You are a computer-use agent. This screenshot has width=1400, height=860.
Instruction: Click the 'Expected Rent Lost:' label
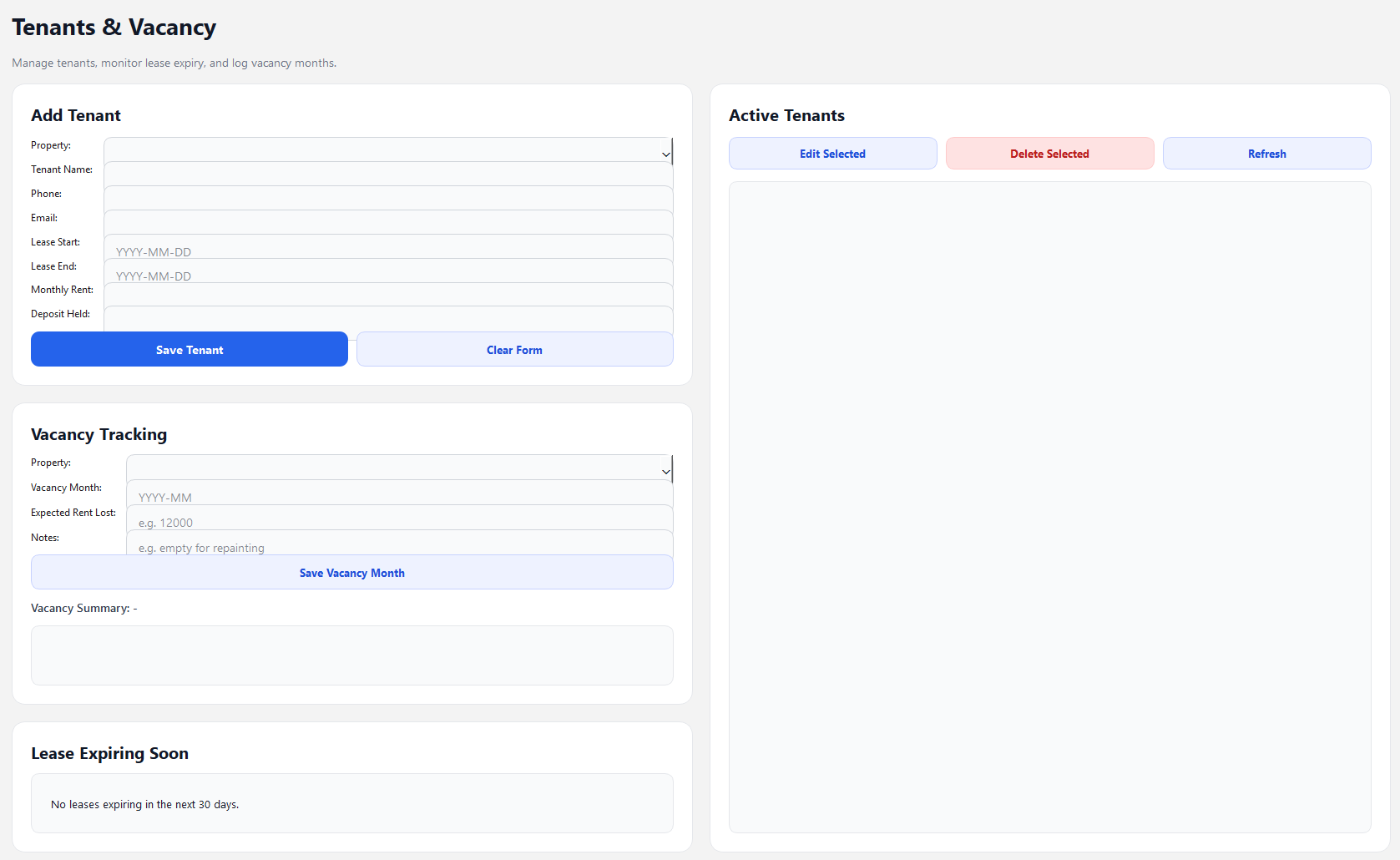(x=73, y=513)
